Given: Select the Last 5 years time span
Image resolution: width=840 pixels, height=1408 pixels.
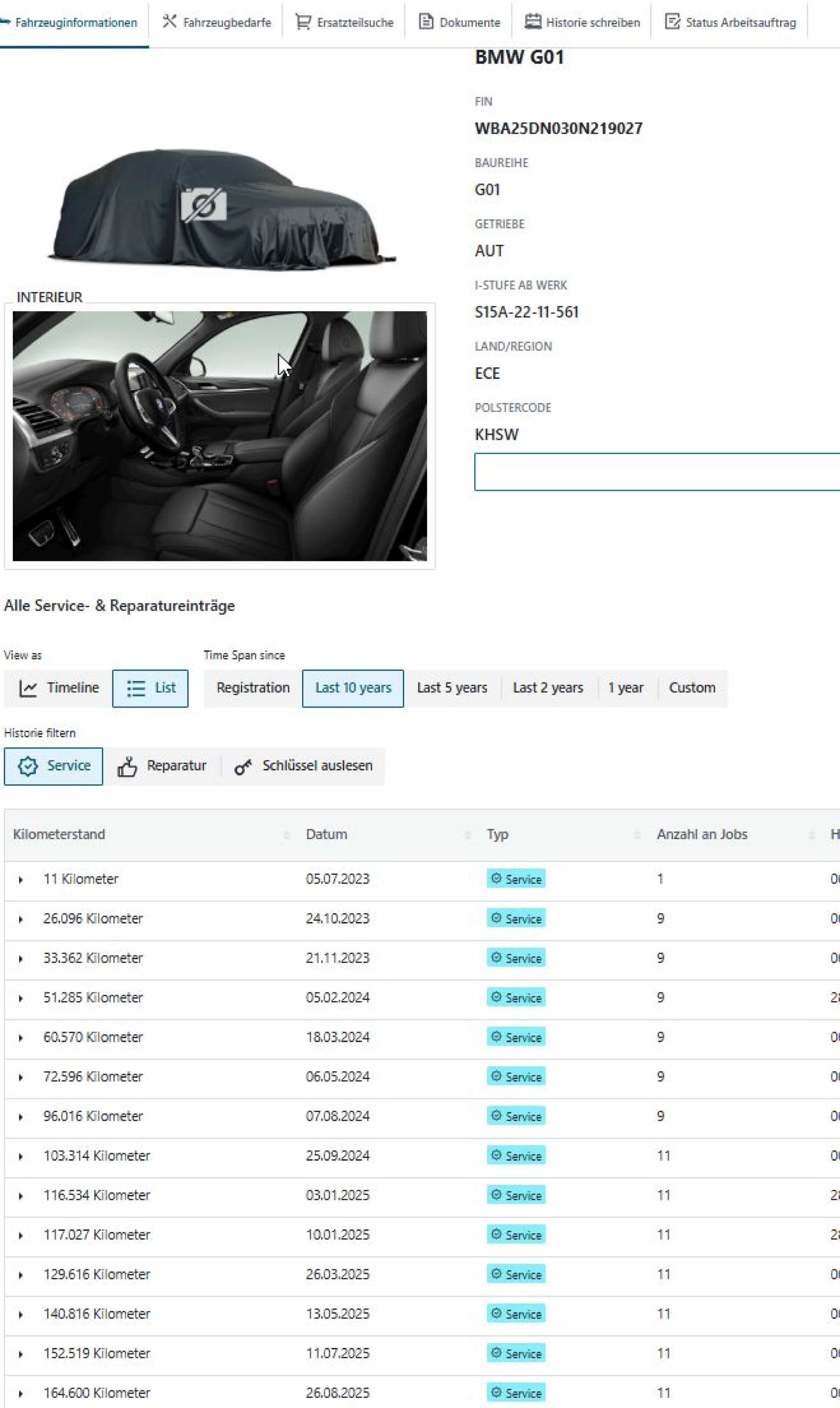Looking at the screenshot, I should (x=452, y=688).
